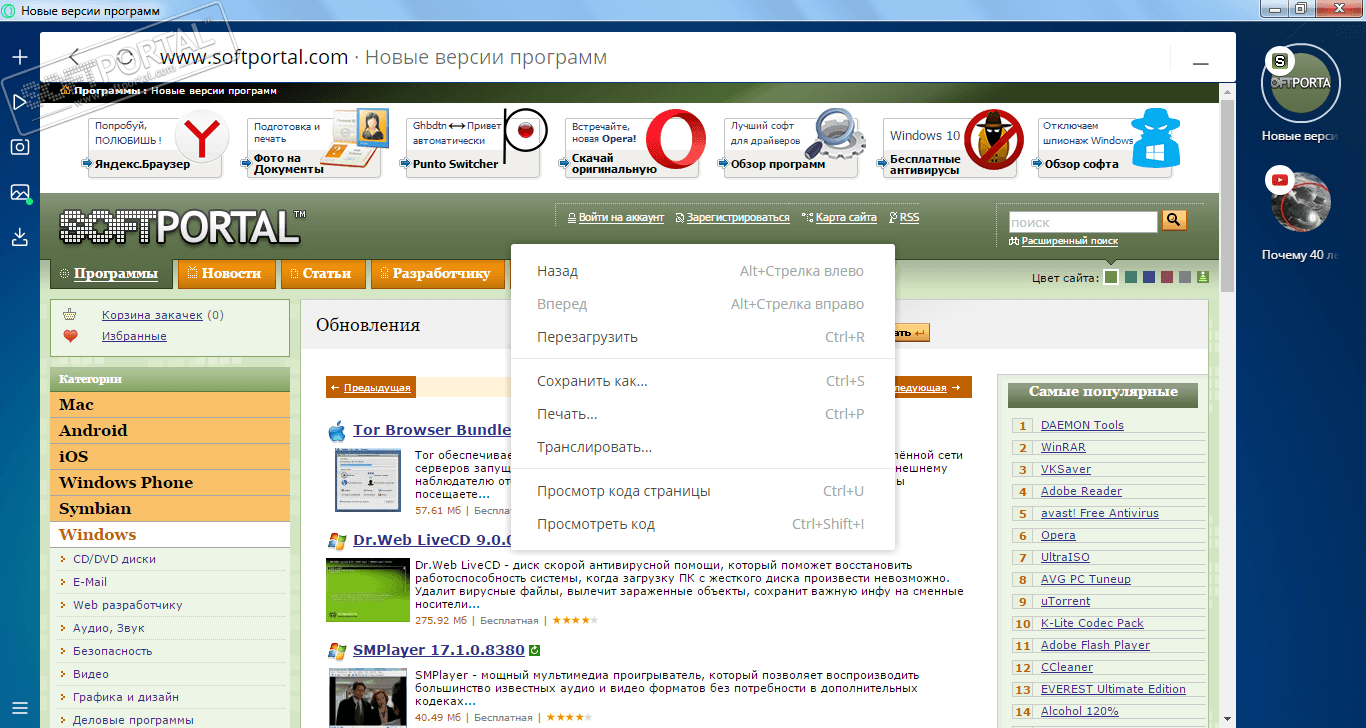Image resolution: width=1366 pixels, height=728 pixels.
Task: Select Перезагрузить from the context menu
Action: coord(702,337)
